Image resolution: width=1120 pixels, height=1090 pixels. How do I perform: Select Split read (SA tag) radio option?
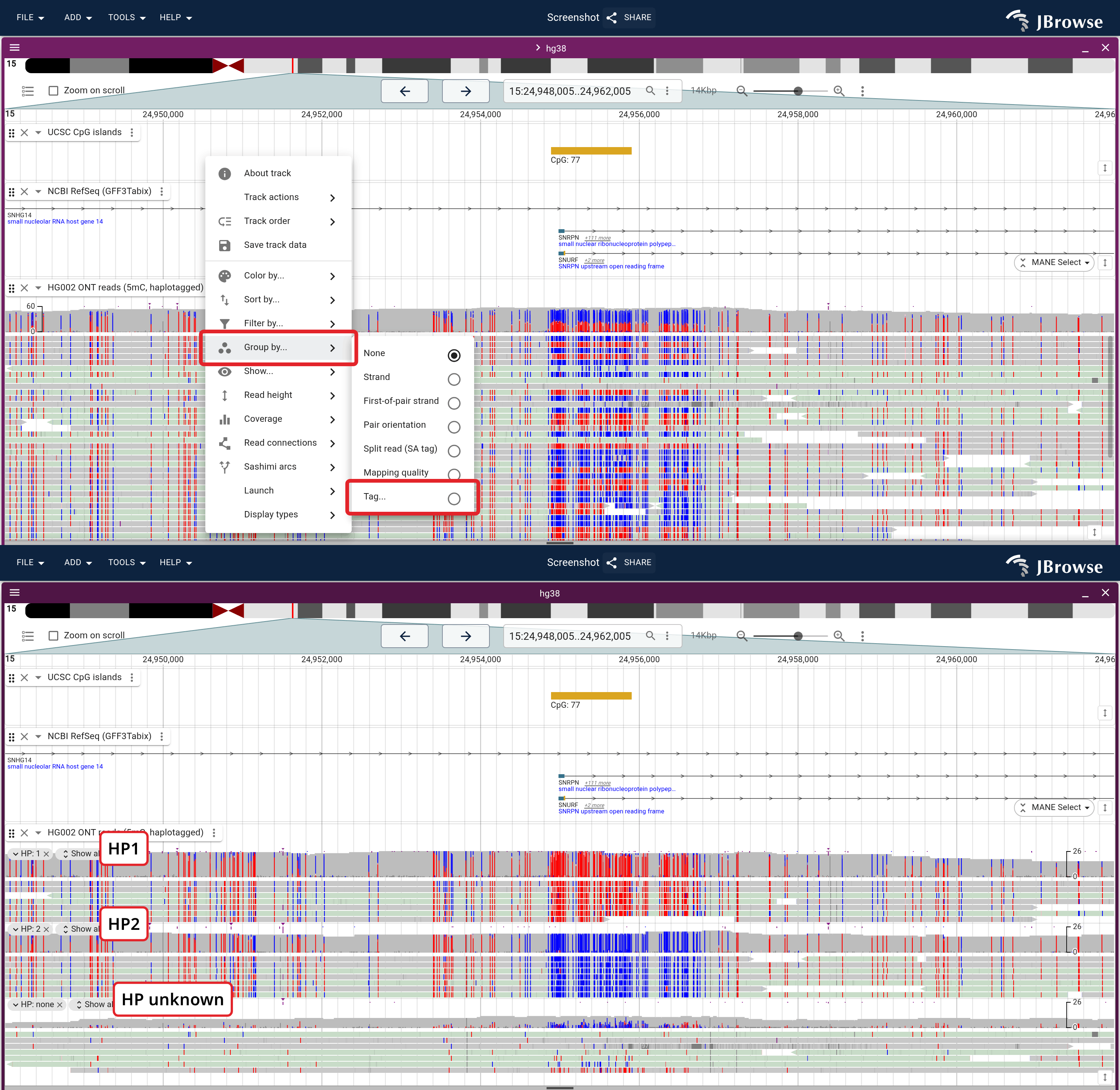(454, 451)
